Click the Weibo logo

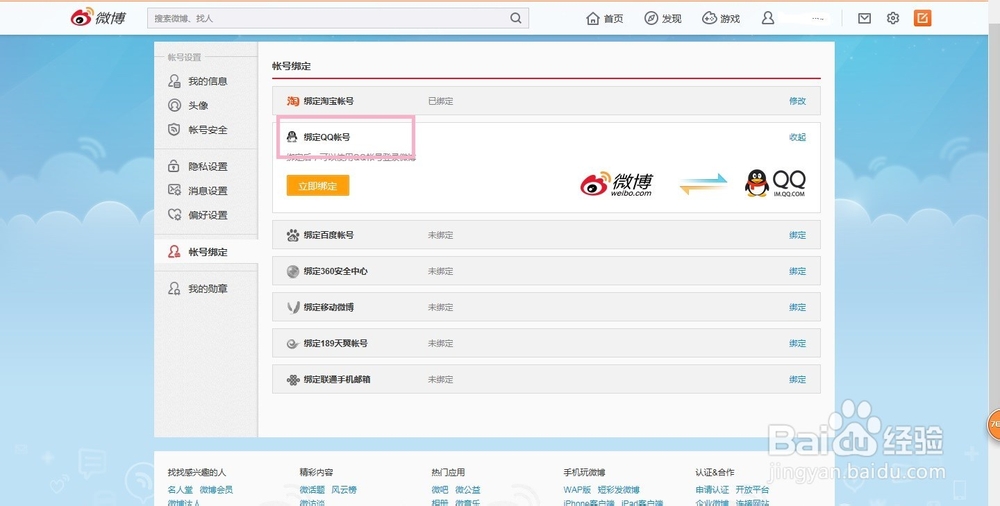click(98, 18)
